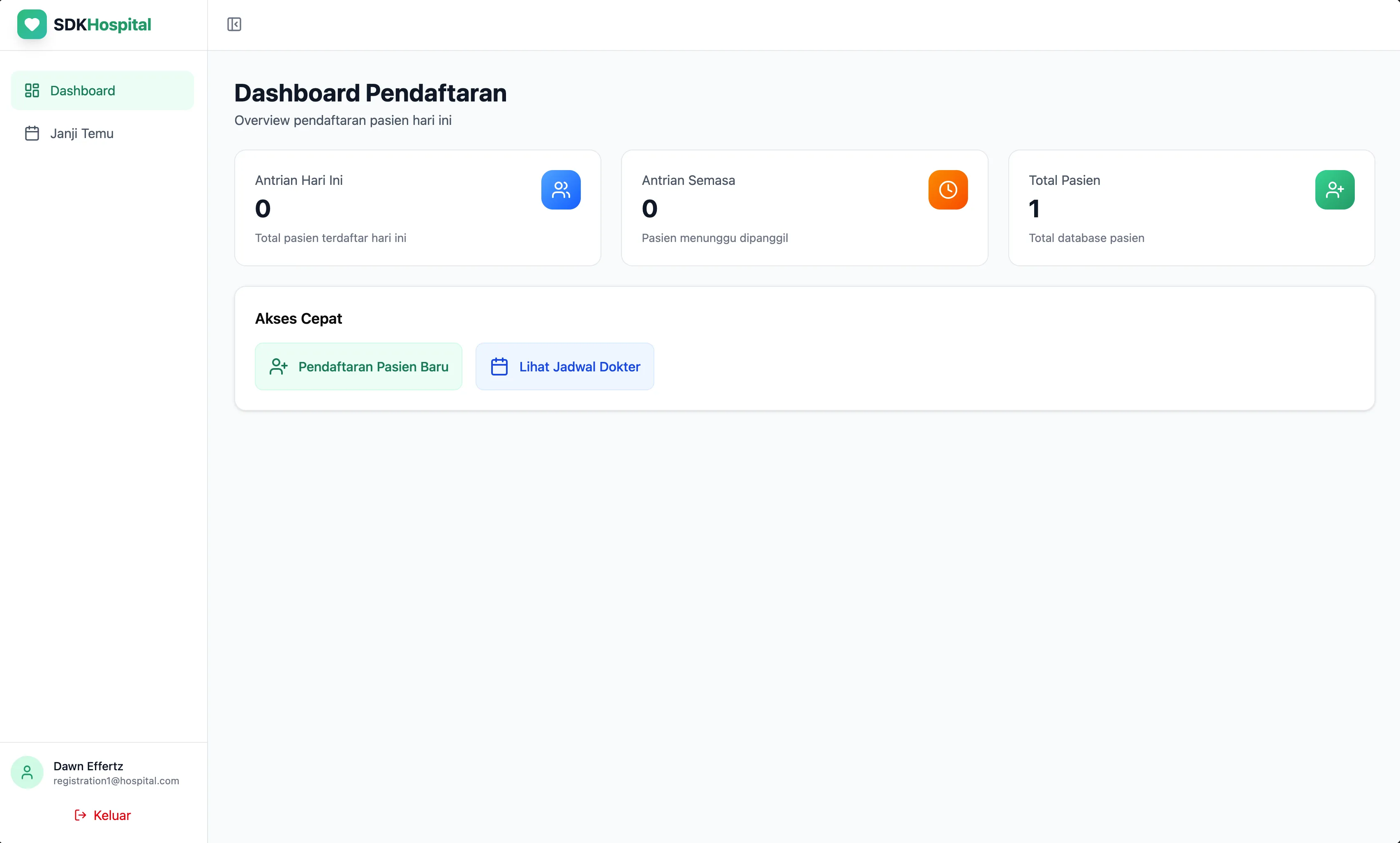Click the Dashboard grid icon in sidebar
The width and height of the screenshot is (1400, 843).
pos(32,90)
